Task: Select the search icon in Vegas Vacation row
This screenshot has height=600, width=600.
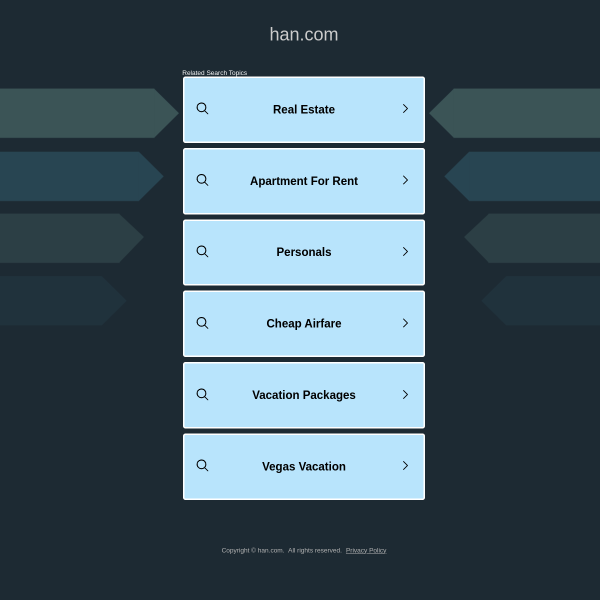Action: 202,466
